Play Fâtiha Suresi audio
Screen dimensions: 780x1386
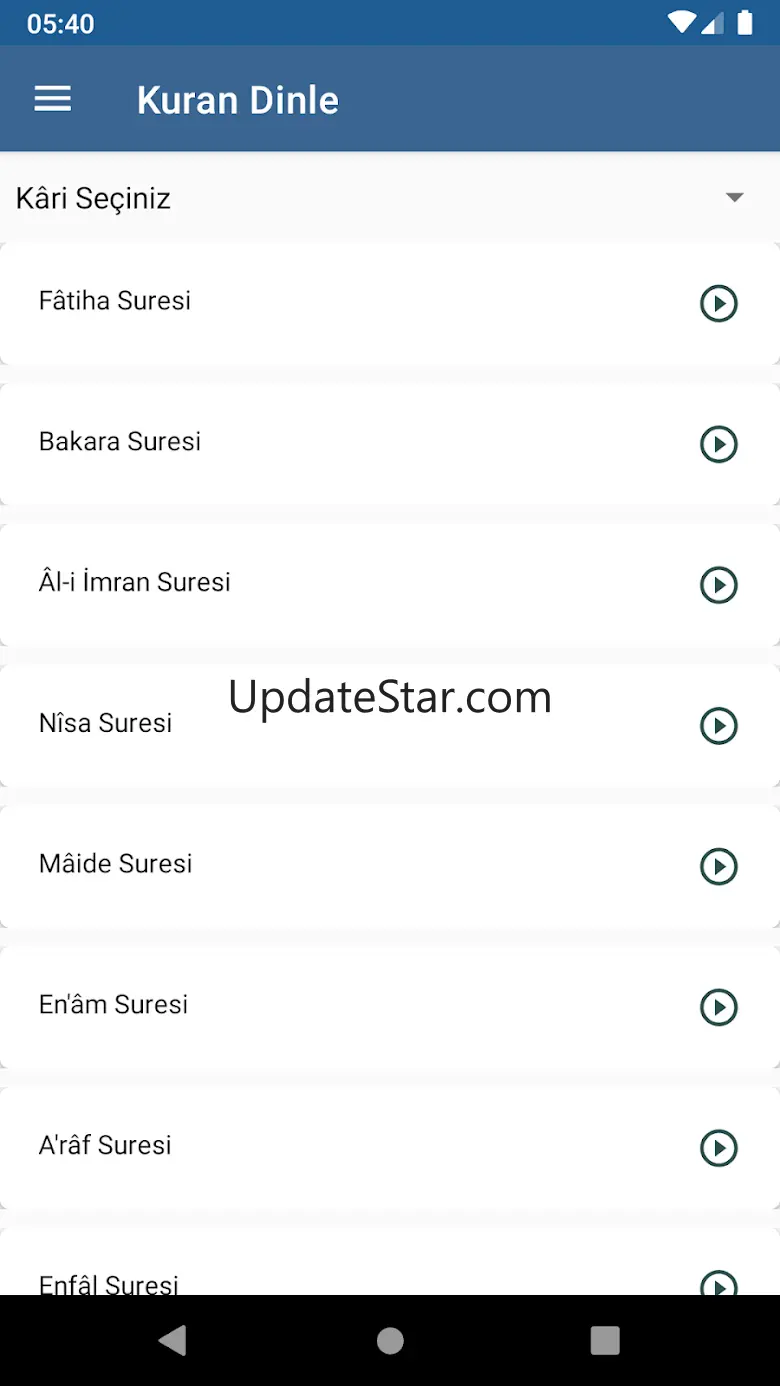pyautogui.click(x=718, y=303)
